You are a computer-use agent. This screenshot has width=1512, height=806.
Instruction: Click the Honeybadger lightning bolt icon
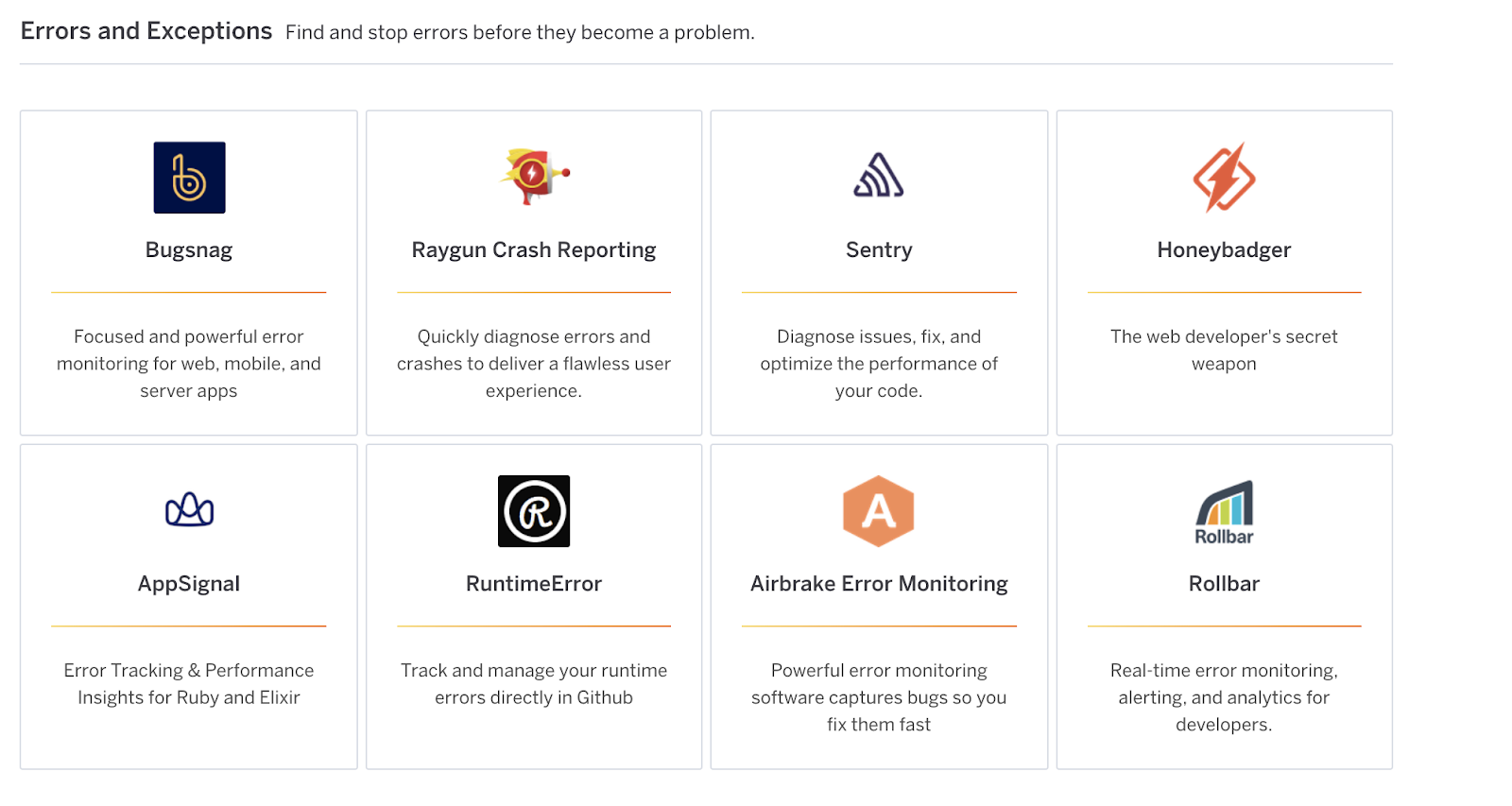(1224, 178)
